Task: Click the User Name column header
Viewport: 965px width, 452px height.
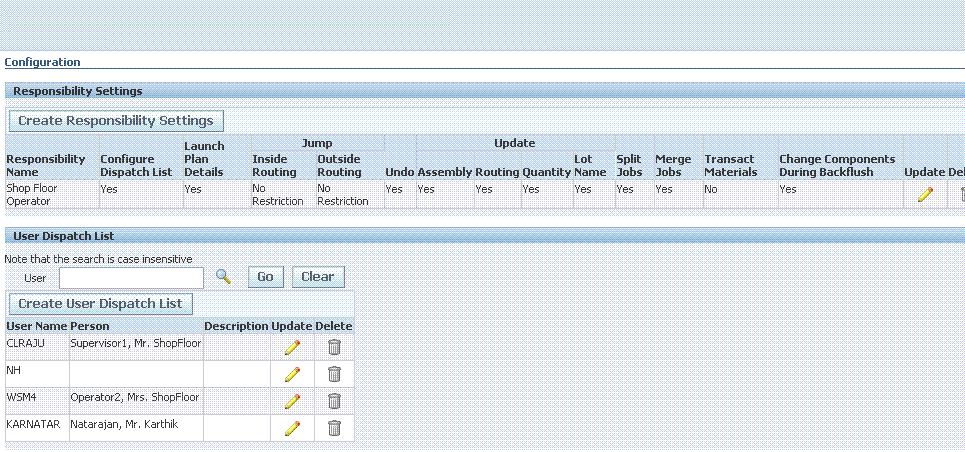Action: pos(37,326)
